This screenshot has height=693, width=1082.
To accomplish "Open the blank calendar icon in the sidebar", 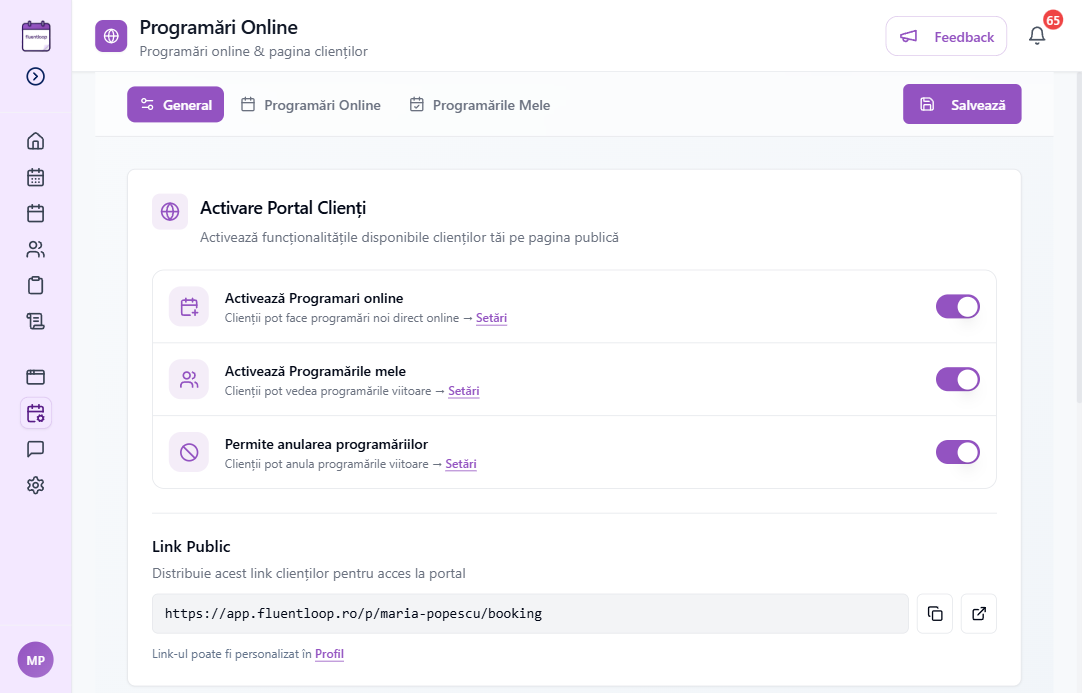I will (35, 213).
